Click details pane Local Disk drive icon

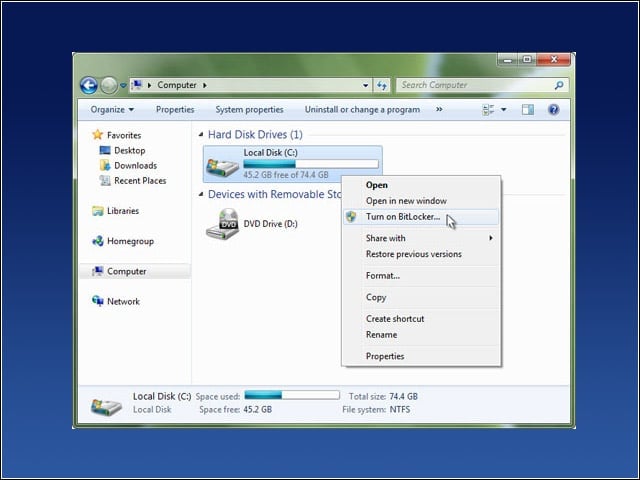[x=106, y=405]
